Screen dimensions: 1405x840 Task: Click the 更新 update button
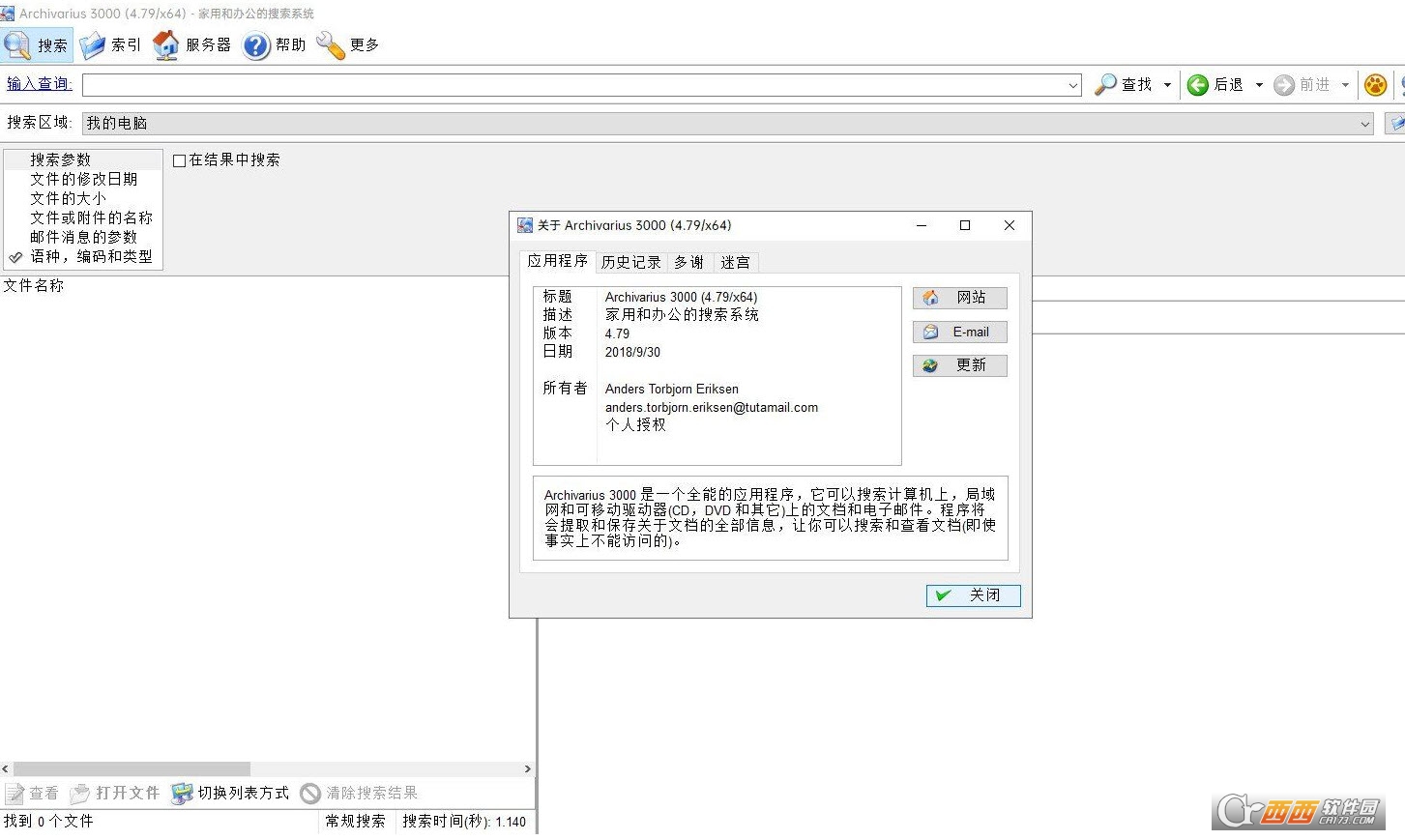click(x=959, y=365)
